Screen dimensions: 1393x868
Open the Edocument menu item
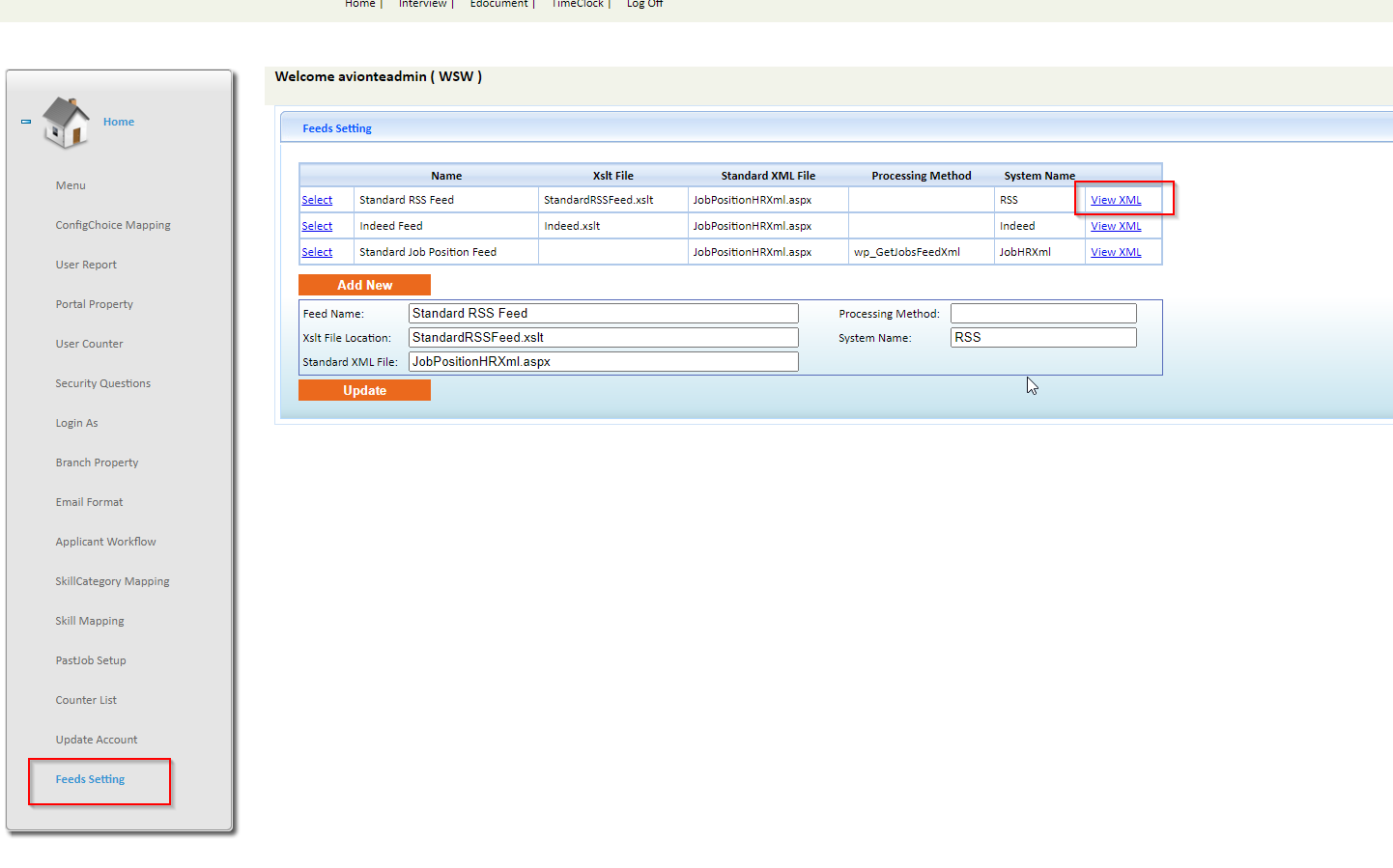(498, 4)
